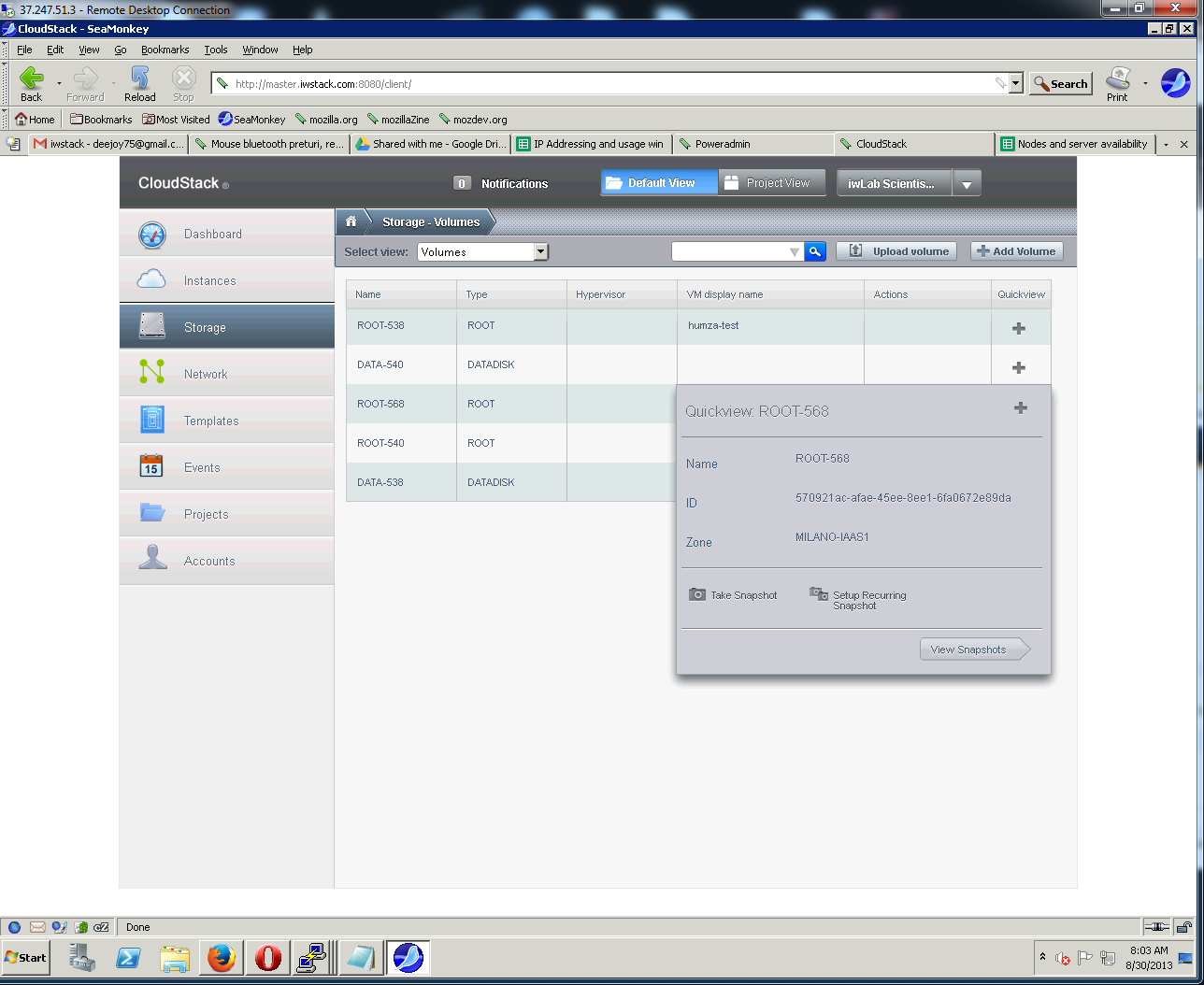The height and width of the screenshot is (985, 1204).
Task: Take Snapshot of ROOT-568 volume
Action: point(734,595)
